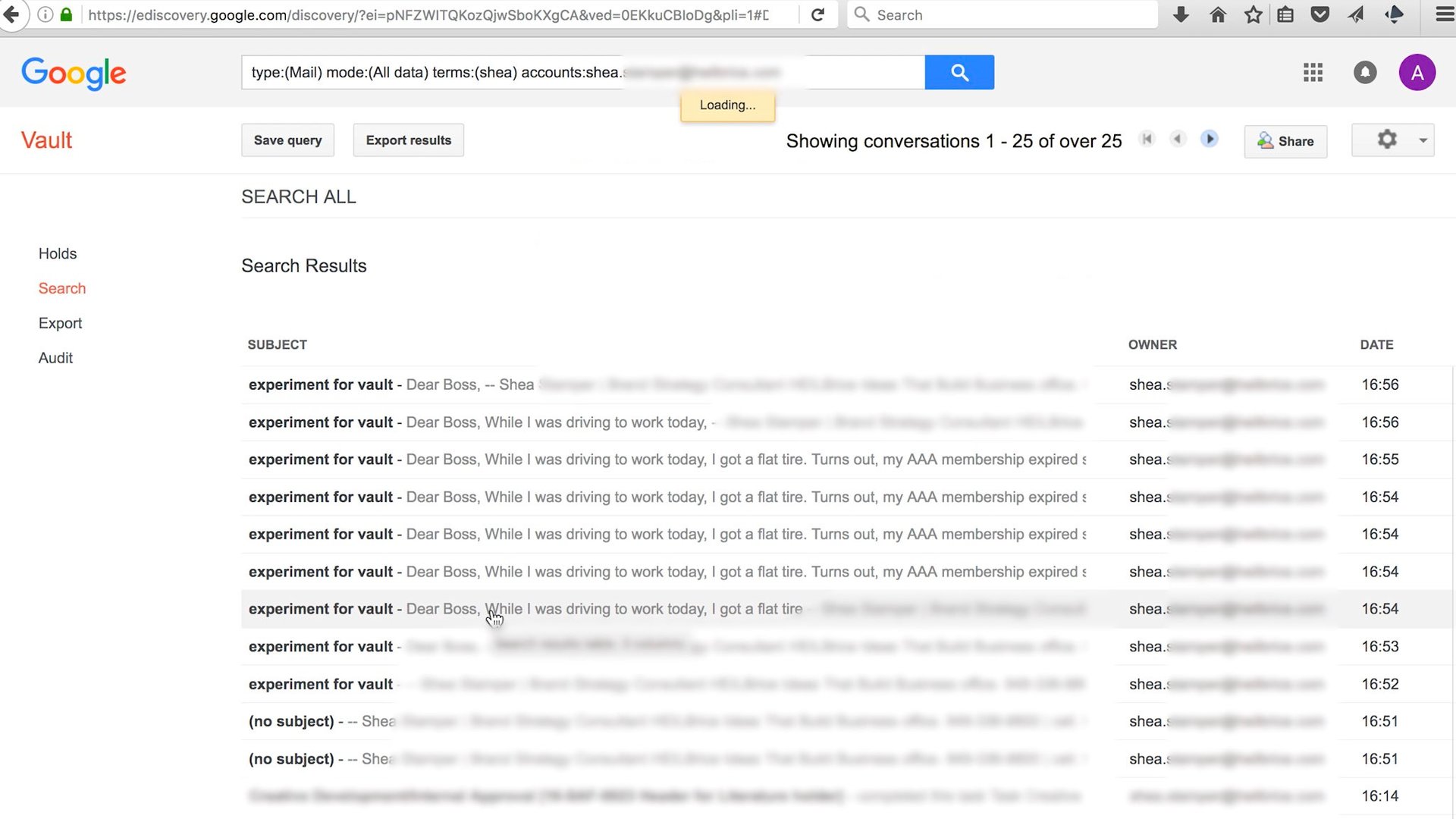Screen dimensions: 1456x819
Task: Open browser downloads arrow icon
Action: coord(1181,14)
